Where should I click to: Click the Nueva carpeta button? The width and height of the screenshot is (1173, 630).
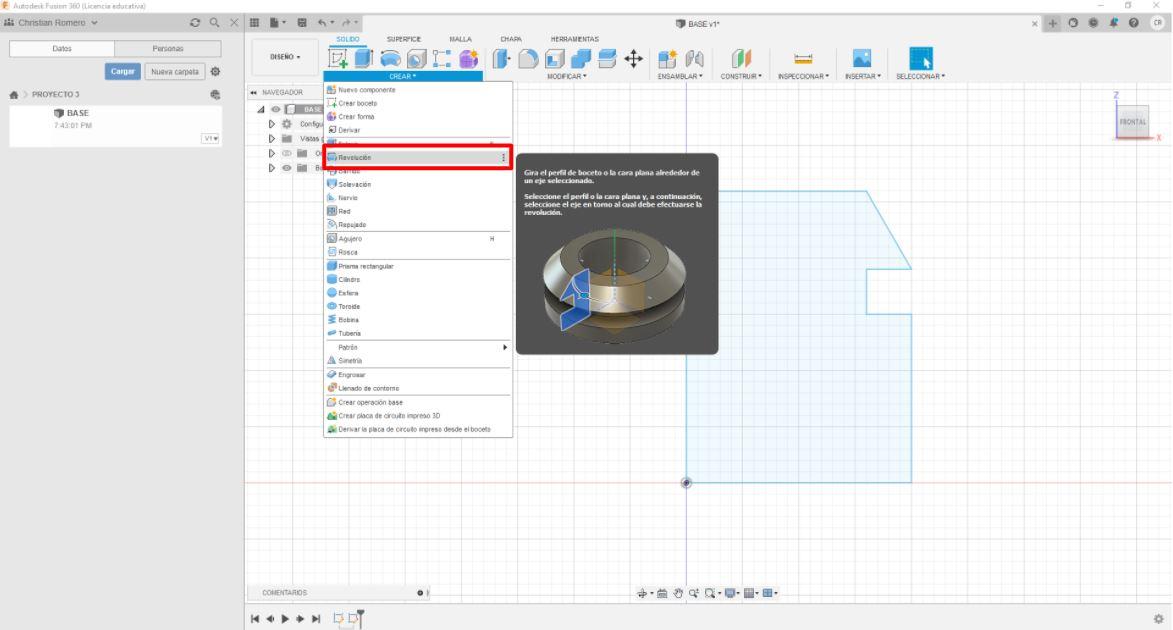click(175, 72)
